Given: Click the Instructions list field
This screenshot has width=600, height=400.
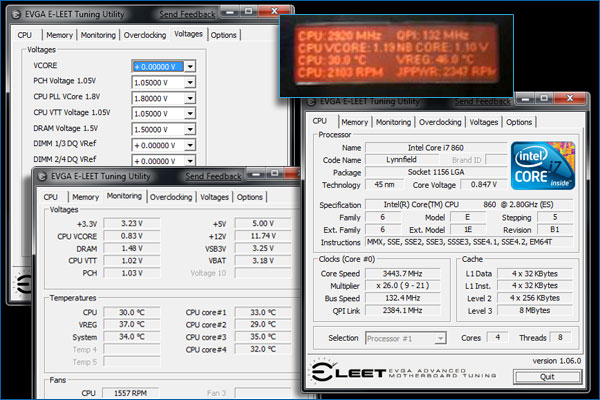Looking at the screenshot, I should click(x=469, y=242).
